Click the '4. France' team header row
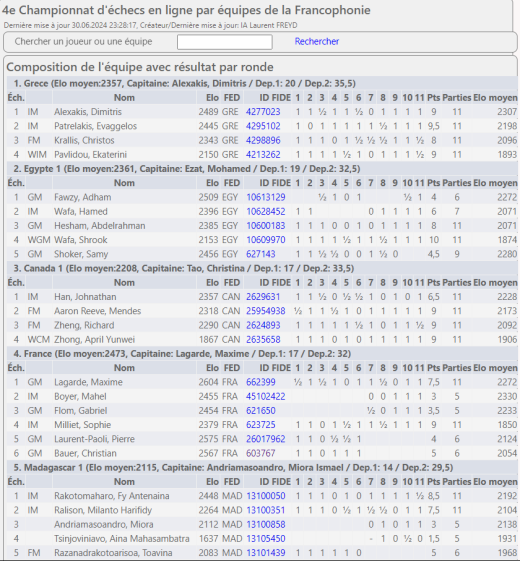Viewport: 520px width, 561px height. pyautogui.click(x=262, y=354)
